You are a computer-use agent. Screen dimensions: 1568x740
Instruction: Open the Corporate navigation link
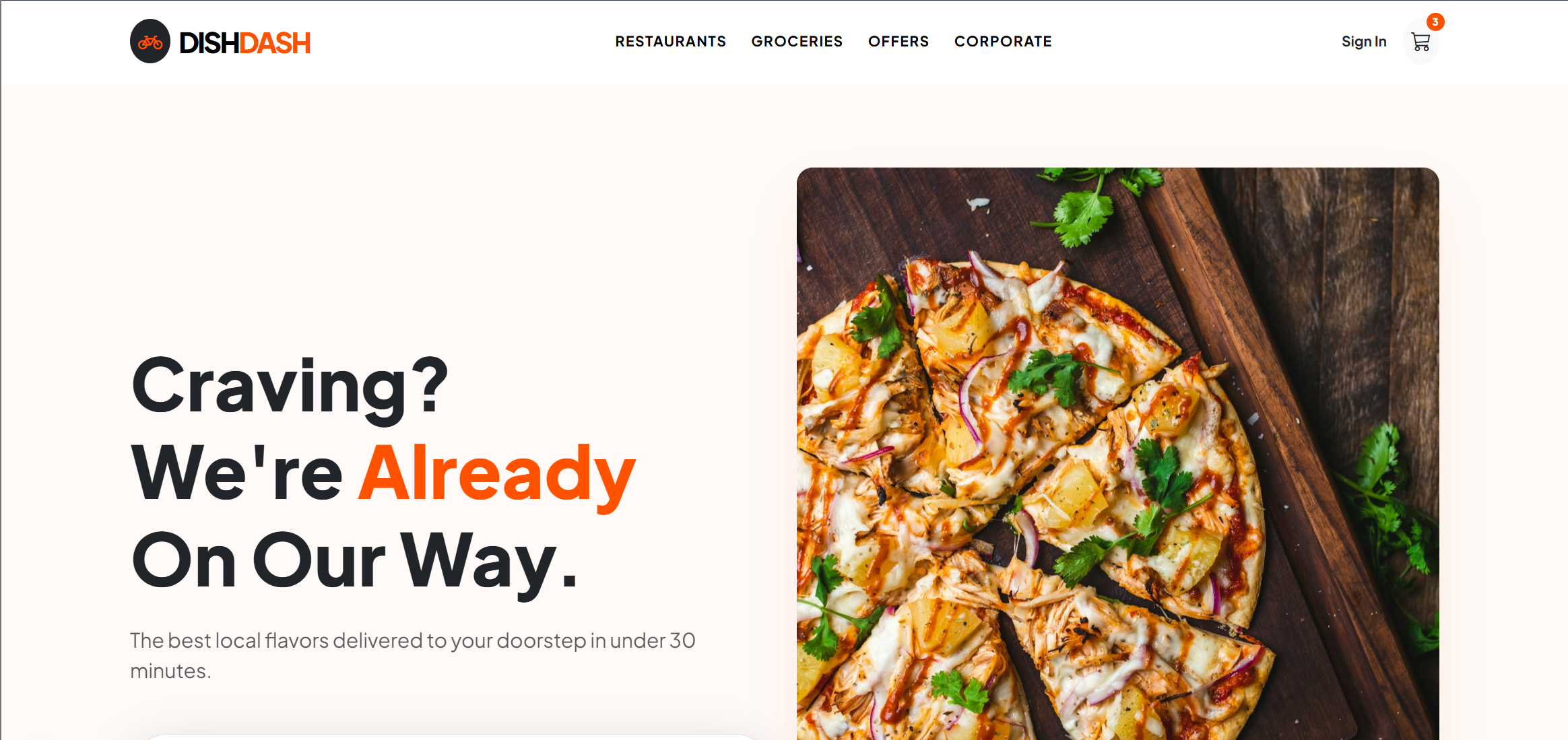(1003, 42)
